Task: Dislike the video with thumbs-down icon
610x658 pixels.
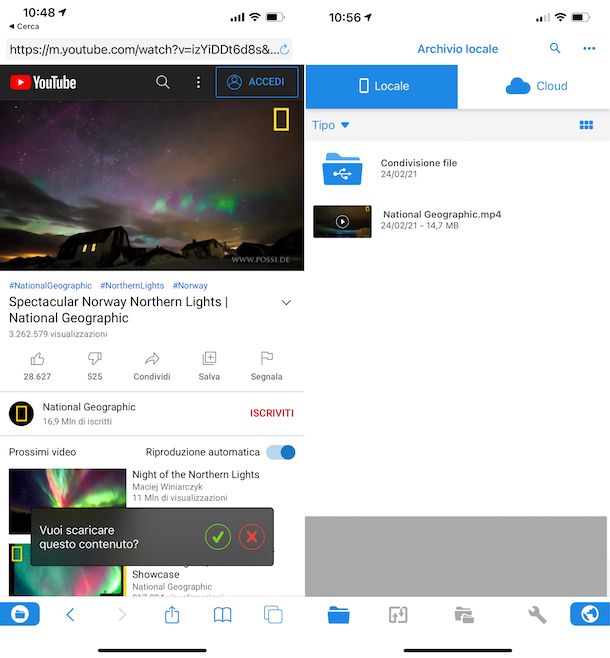Action: (95, 359)
